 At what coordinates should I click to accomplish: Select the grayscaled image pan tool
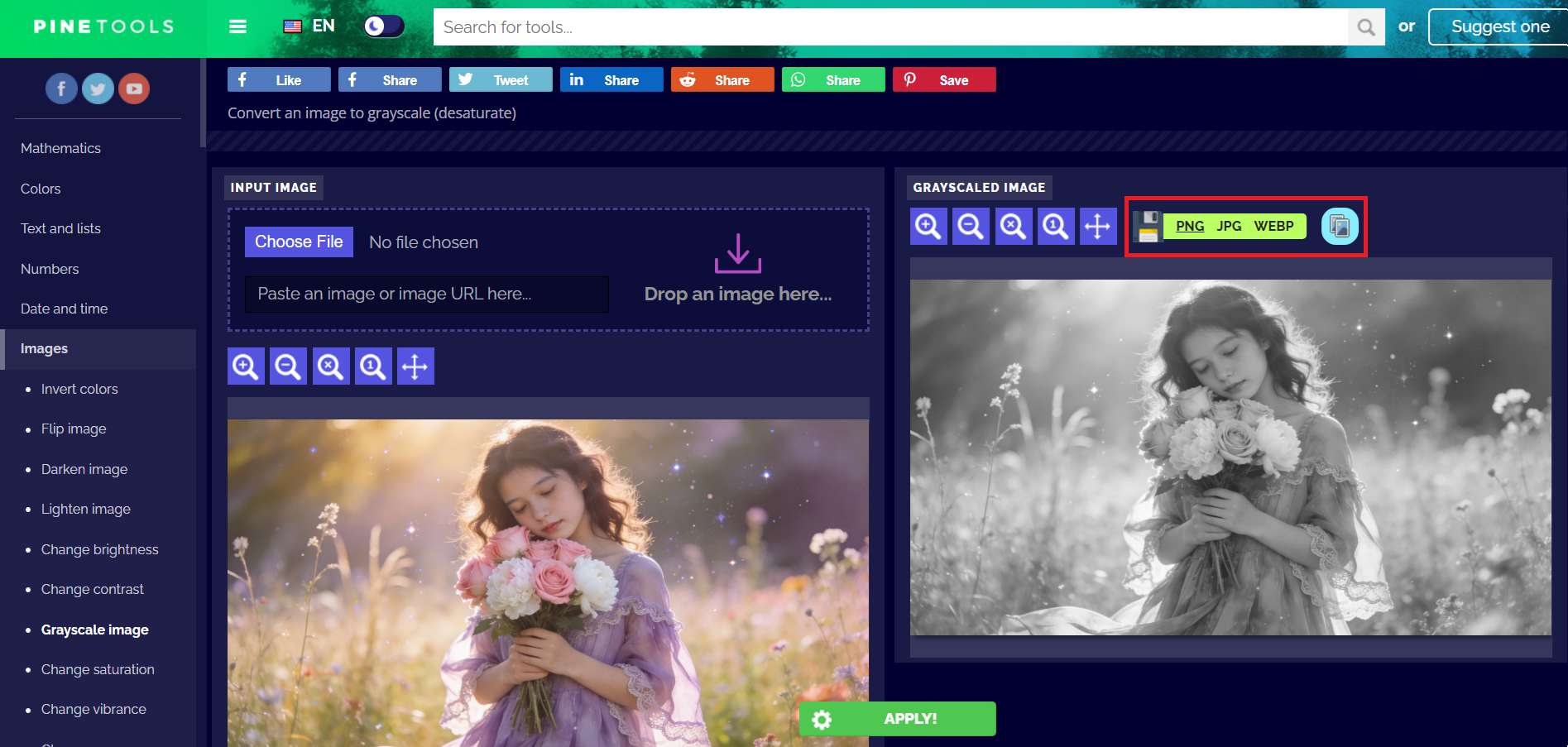click(x=1098, y=226)
